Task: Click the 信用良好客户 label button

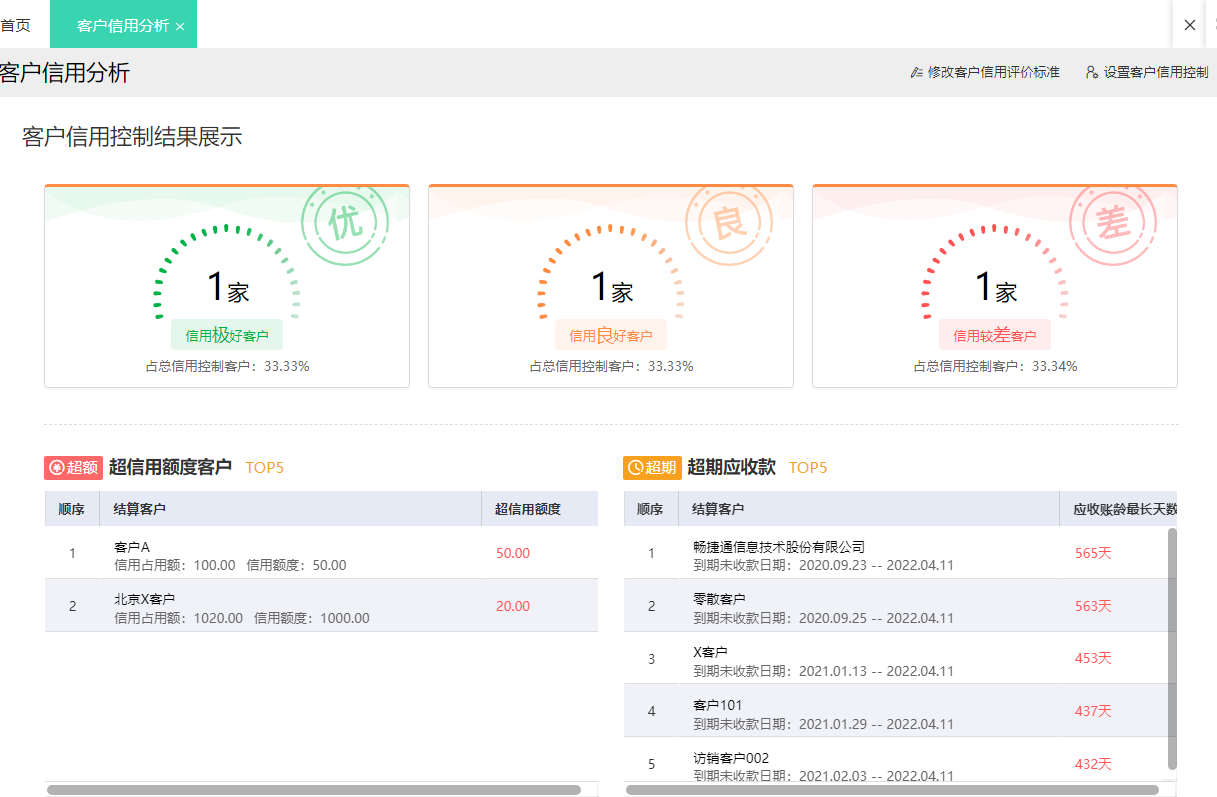Action: (610, 335)
